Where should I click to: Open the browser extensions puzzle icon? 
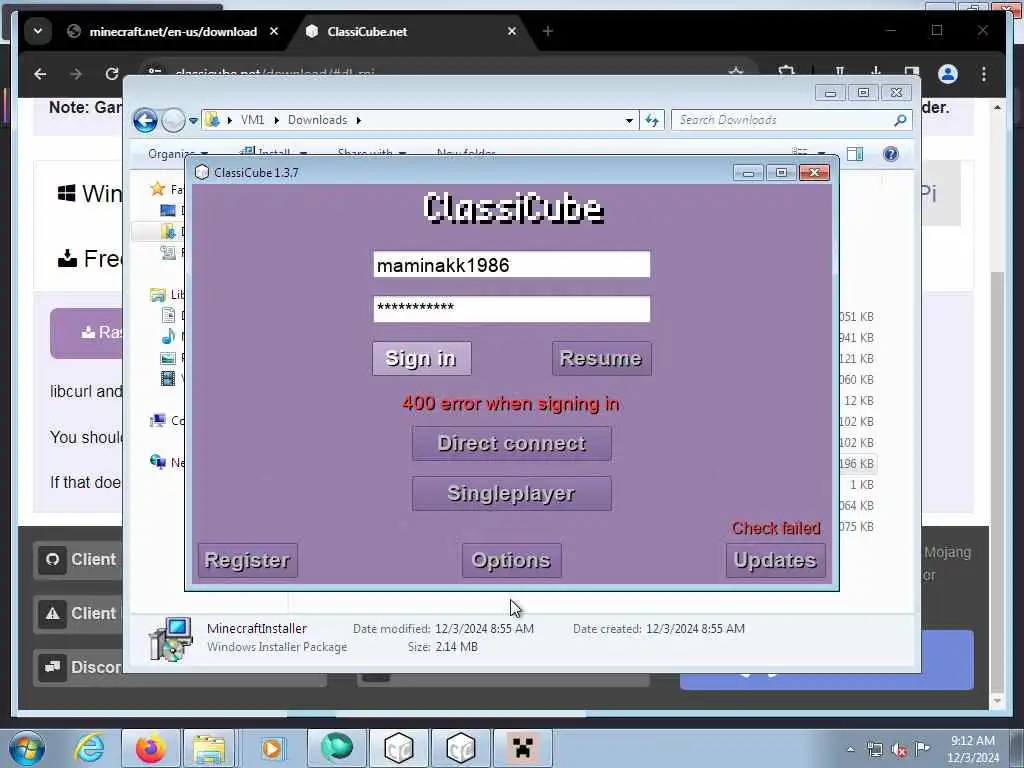click(786, 72)
